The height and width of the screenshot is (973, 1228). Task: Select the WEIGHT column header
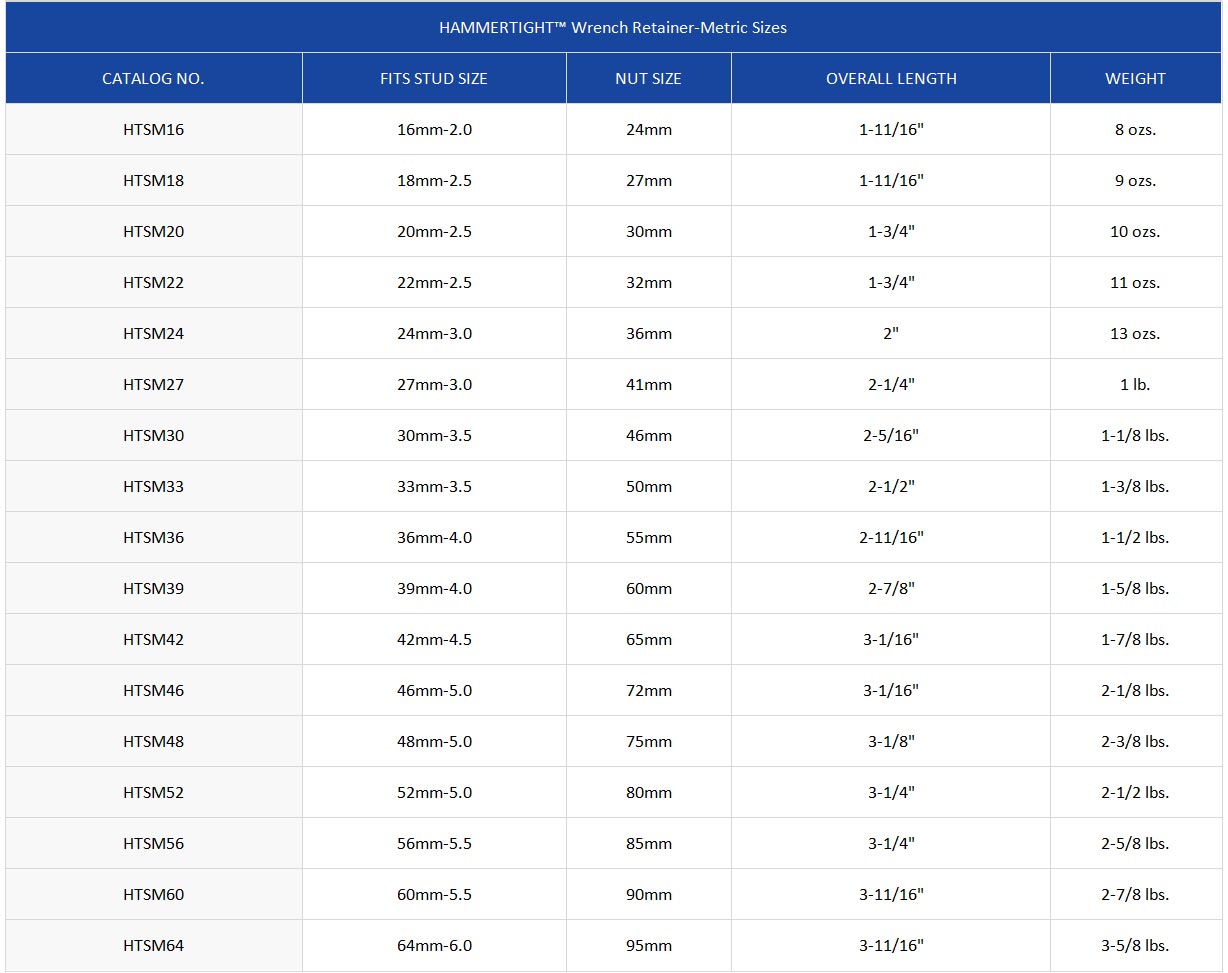pos(1135,79)
